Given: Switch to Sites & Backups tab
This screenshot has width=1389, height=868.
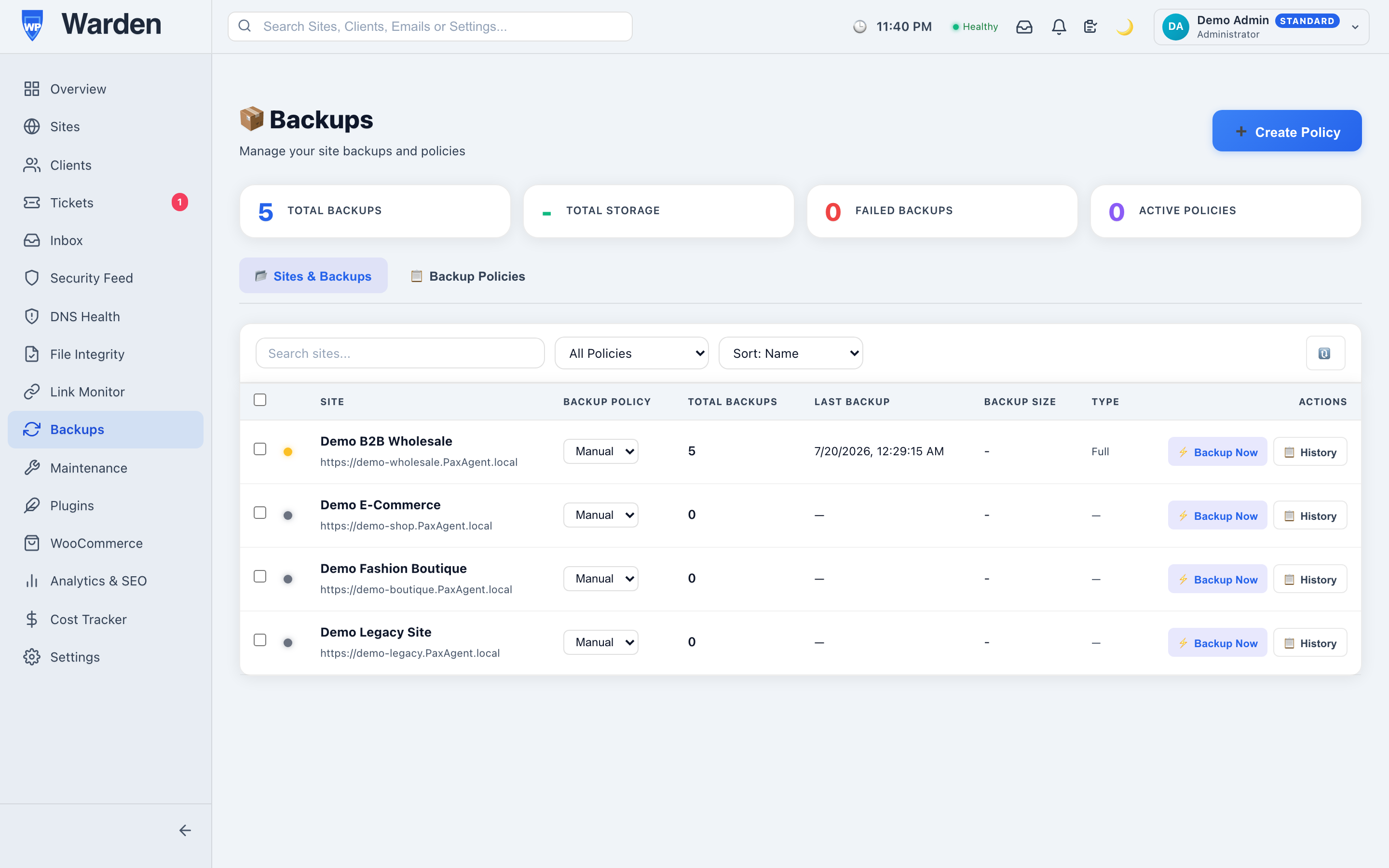Looking at the screenshot, I should tap(313, 276).
